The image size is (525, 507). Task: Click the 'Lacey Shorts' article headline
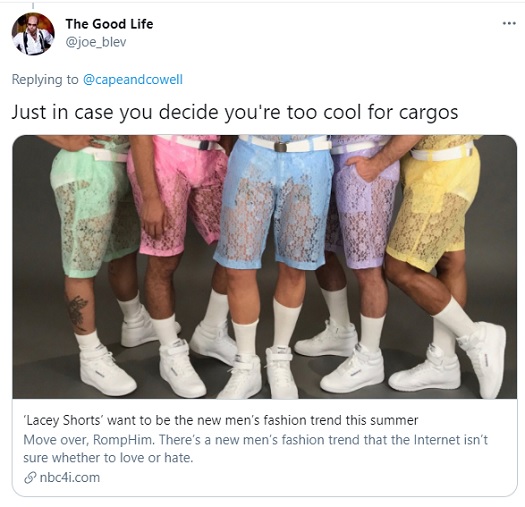(x=221, y=420)
